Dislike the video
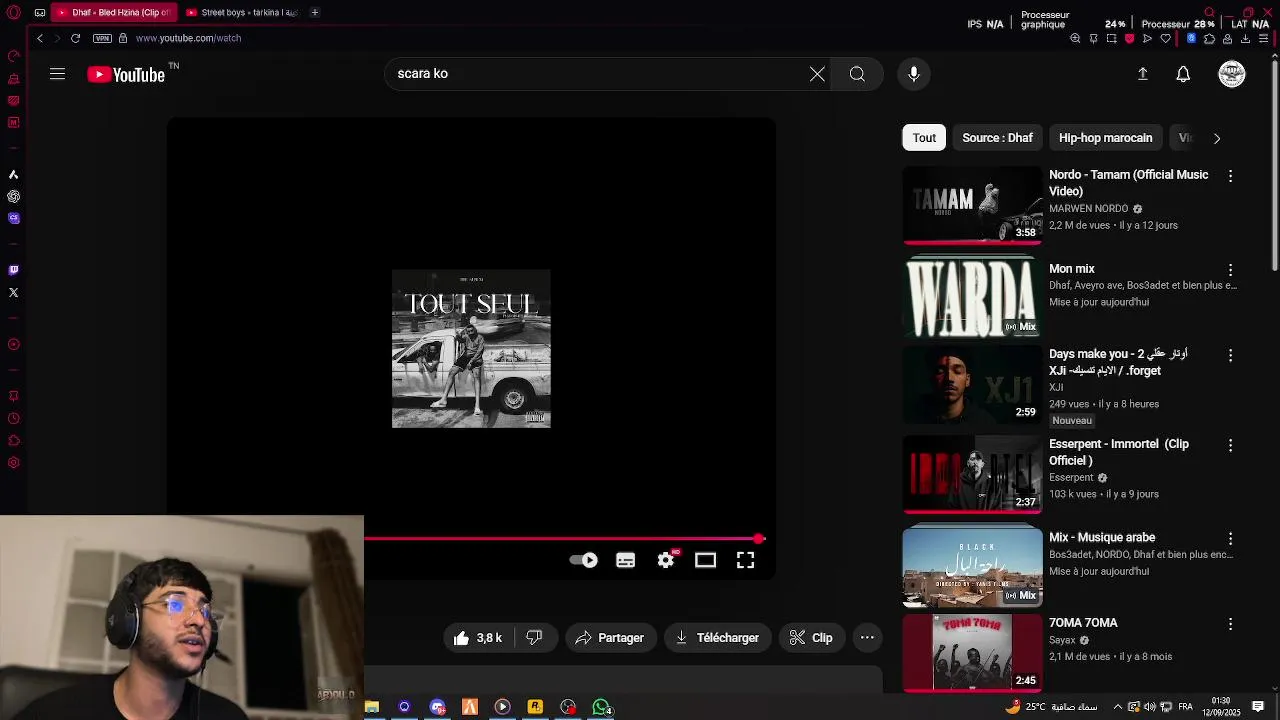This screenshot has width=1280, height=720. click(x=535, y=638)
